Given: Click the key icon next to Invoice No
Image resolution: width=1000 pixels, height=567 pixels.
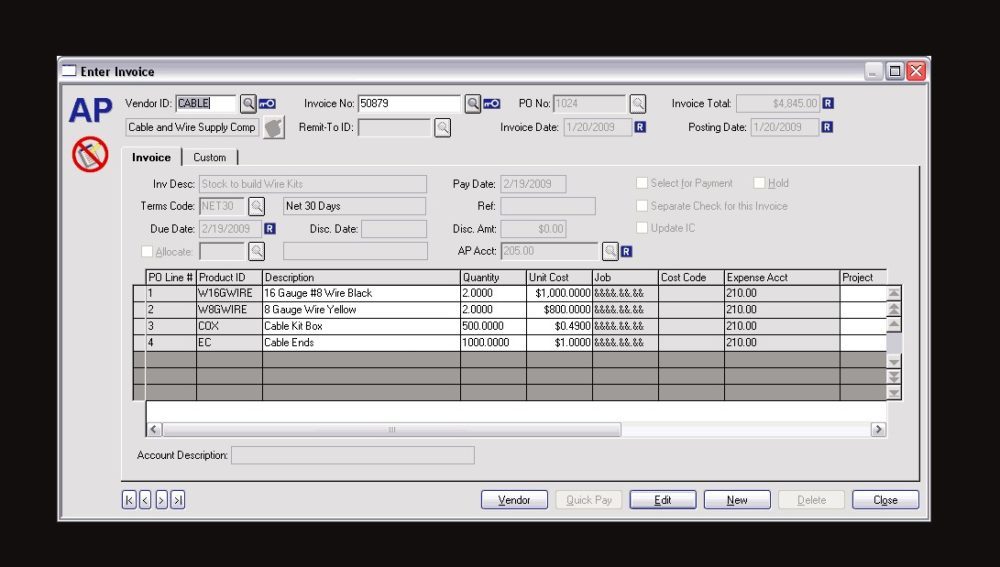Looking at the screenshot, I should pyautogui.click(x=491, y=103).
